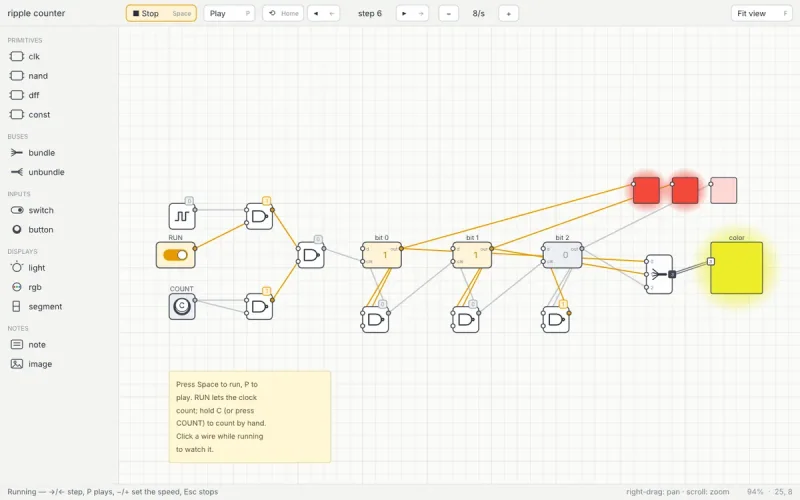This screenshot has height=500, width=800.
Task: Select the nand primitive in sidebar
Action: (29, 76)
